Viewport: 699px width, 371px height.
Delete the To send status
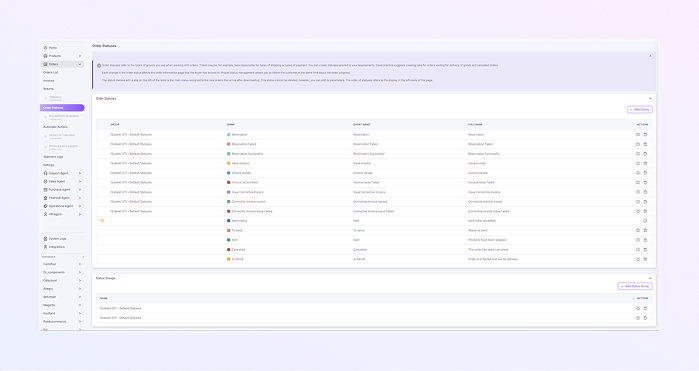(645, 231)
